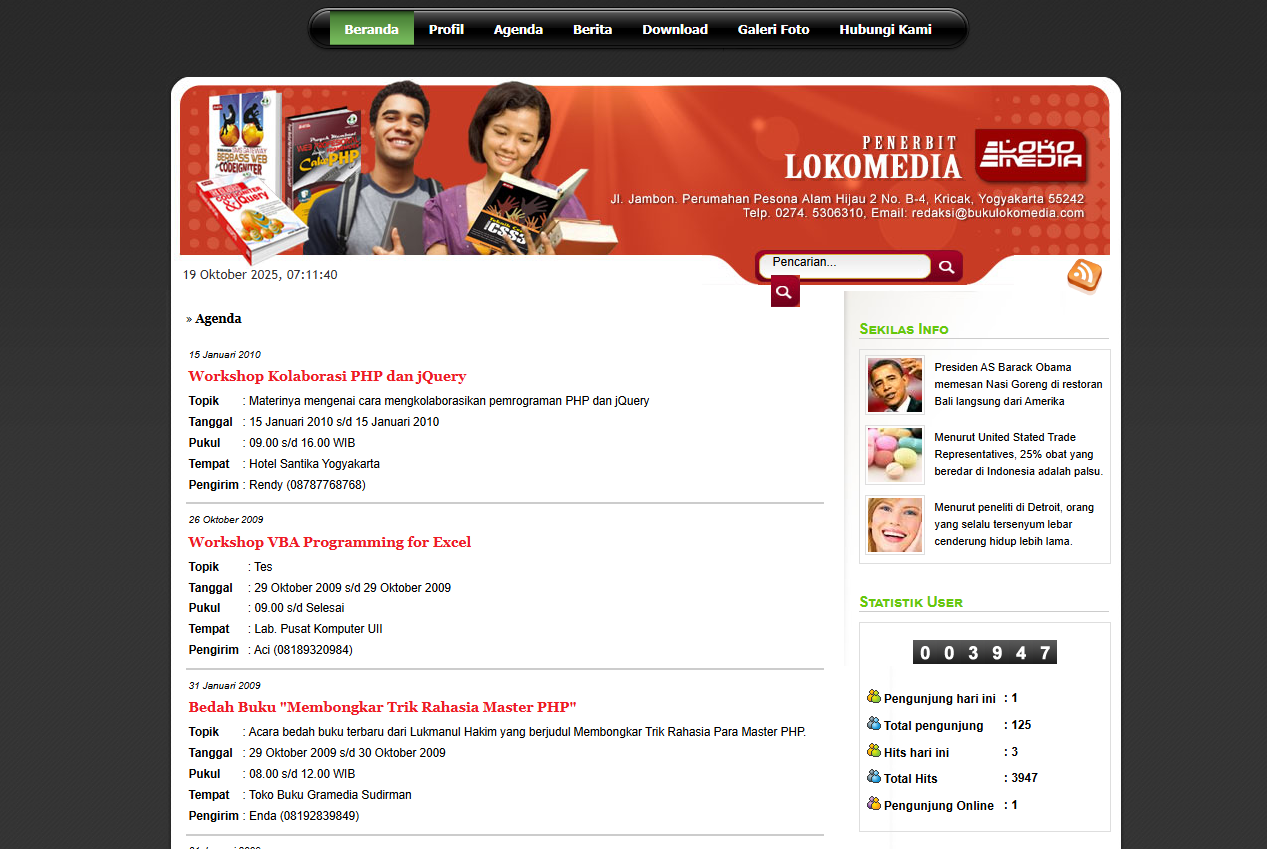Click the magnifier button inside search bar
Screen dimensions: 1267x849
tap(946, 266)
